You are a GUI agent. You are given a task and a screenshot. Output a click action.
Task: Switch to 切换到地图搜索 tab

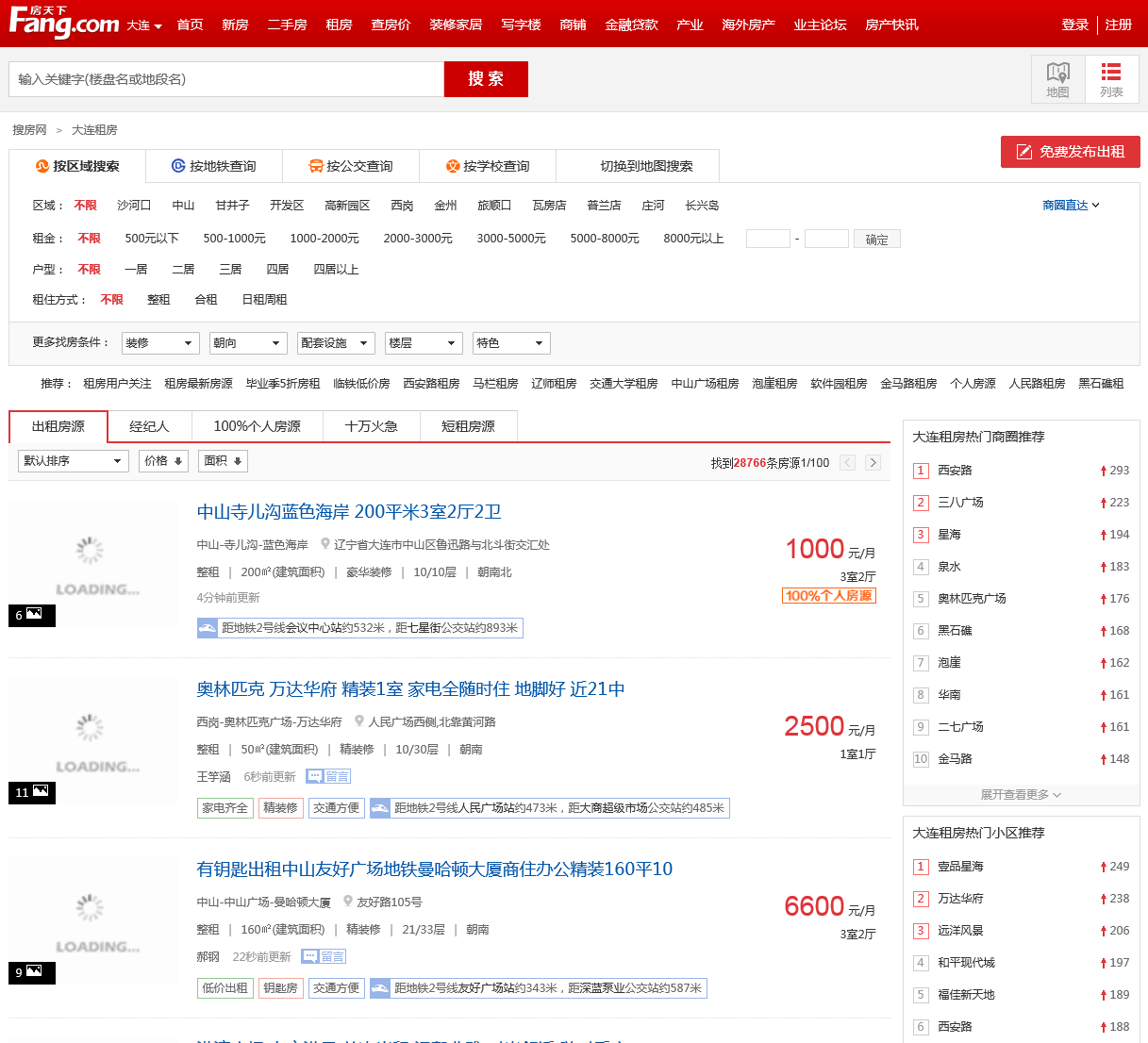coord(647,166)
